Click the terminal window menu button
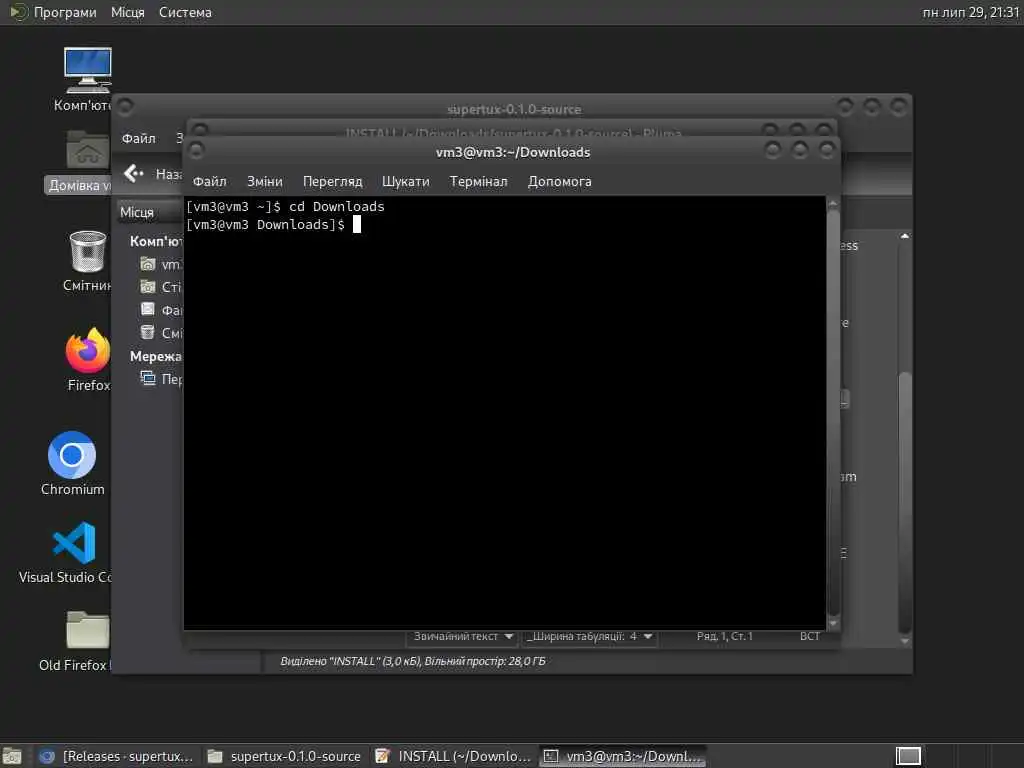 point(196,150)
